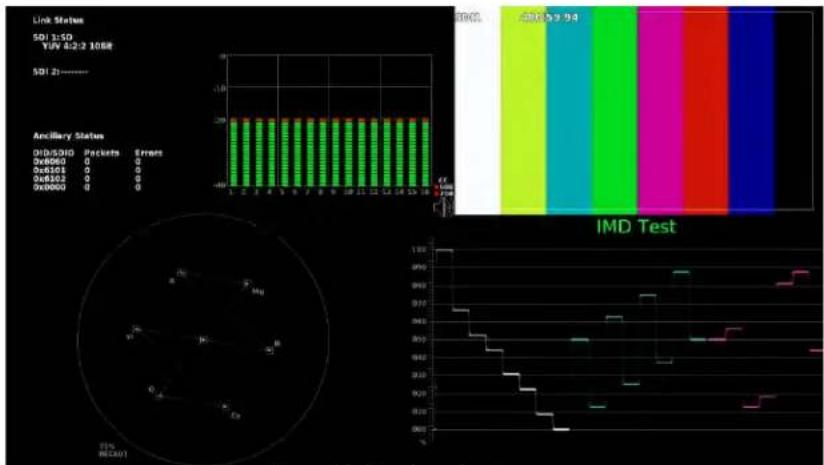This screenshot has width=824, height=465.
Task: Select the 0x6101 ancillary row
Action: [87, 170]
